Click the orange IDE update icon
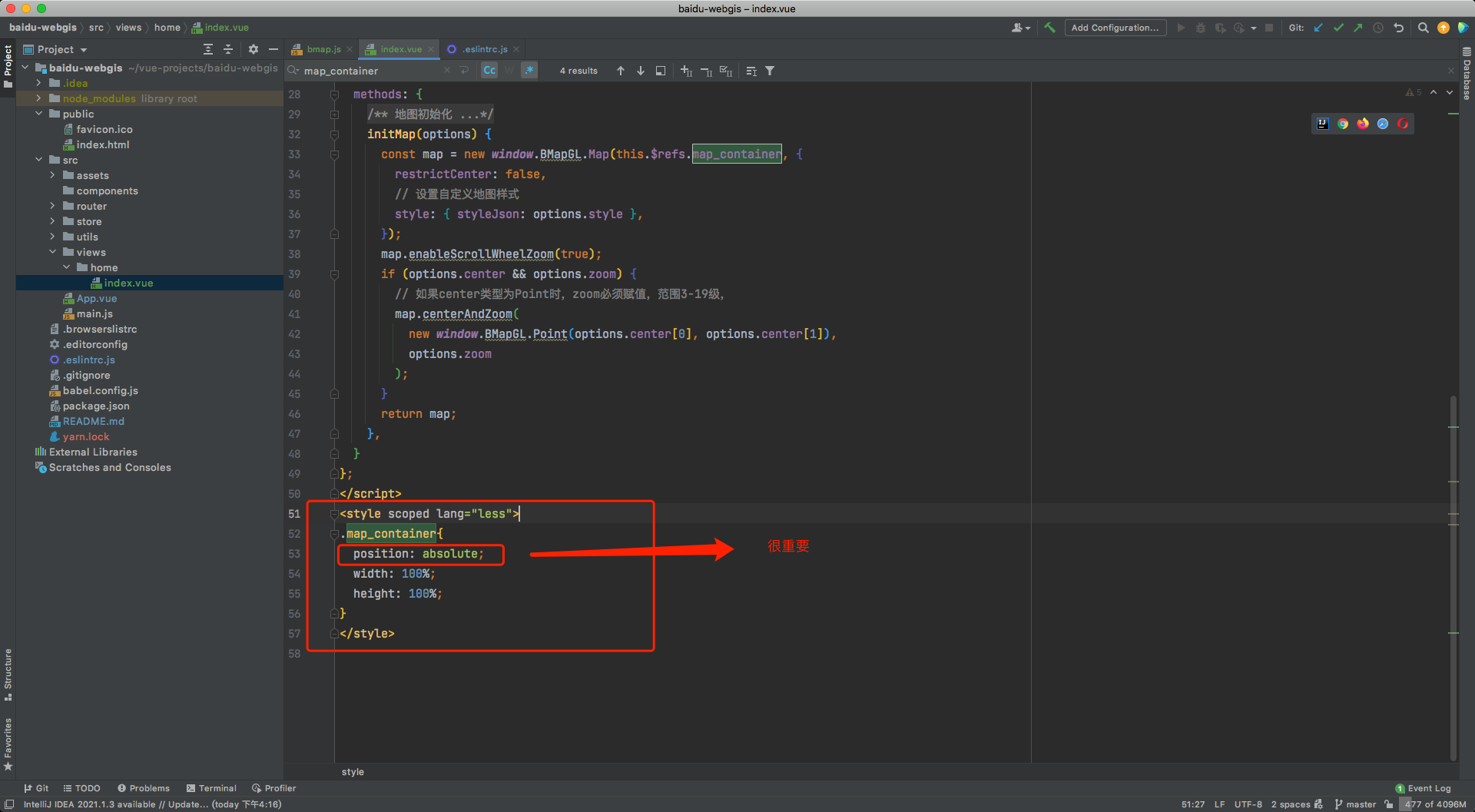The height and width of the screenshot is (812, 1475). [1444, 28]
